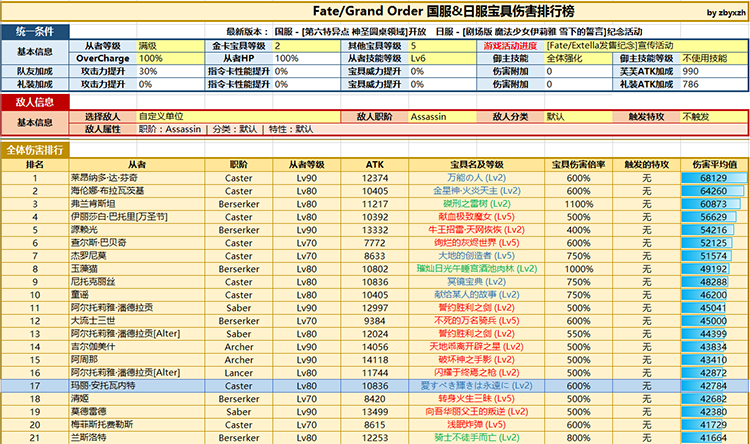The height and width of the screenshot is (444, 750).
Task: Click the author credit by zbyxzh
Action: tap(726, 13)
